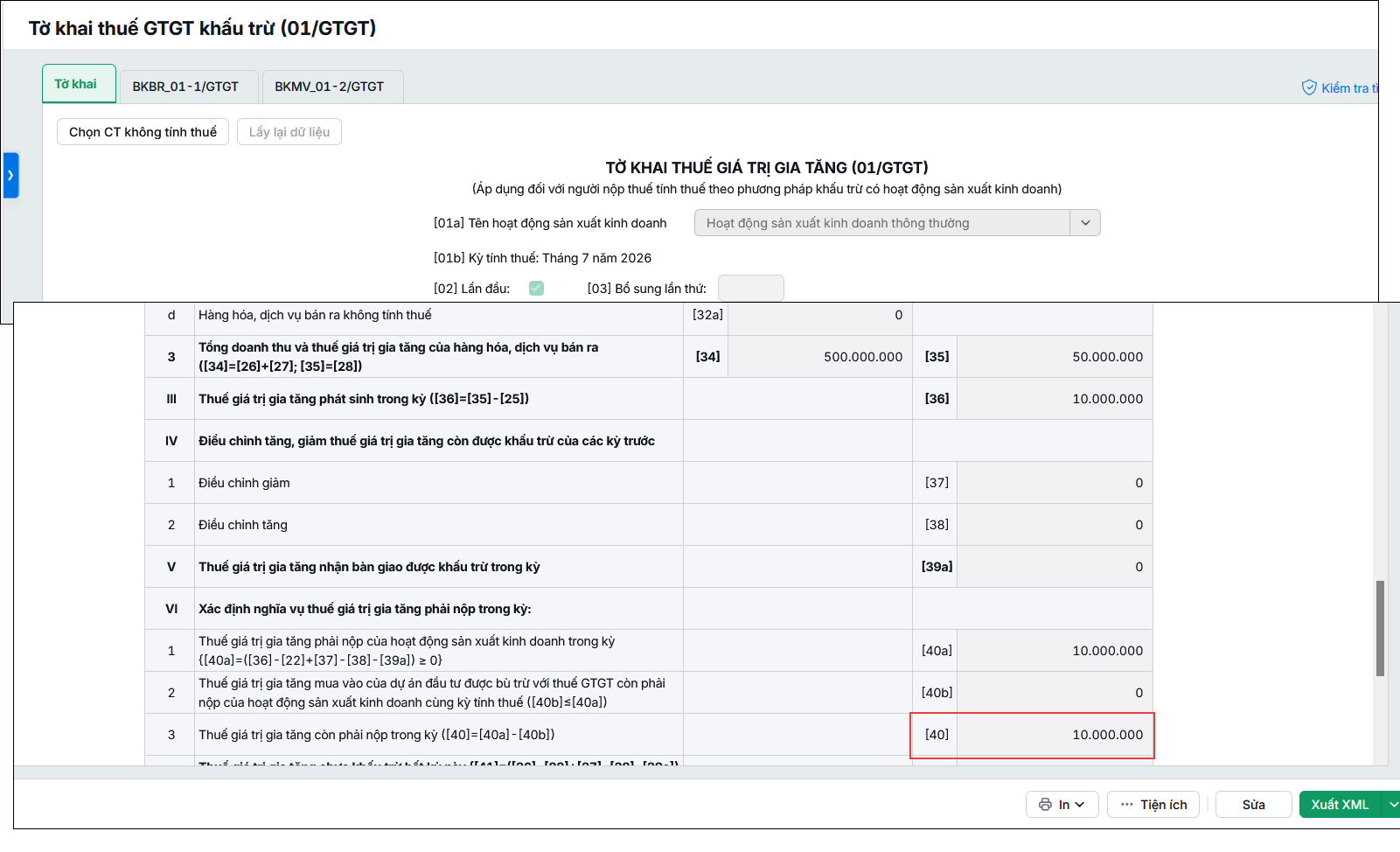Screen dimensions: 1400x852
Task: Click the [38] Điều chỉnh tăng value
Action: pyautogui.click(x=1055, y=525)
